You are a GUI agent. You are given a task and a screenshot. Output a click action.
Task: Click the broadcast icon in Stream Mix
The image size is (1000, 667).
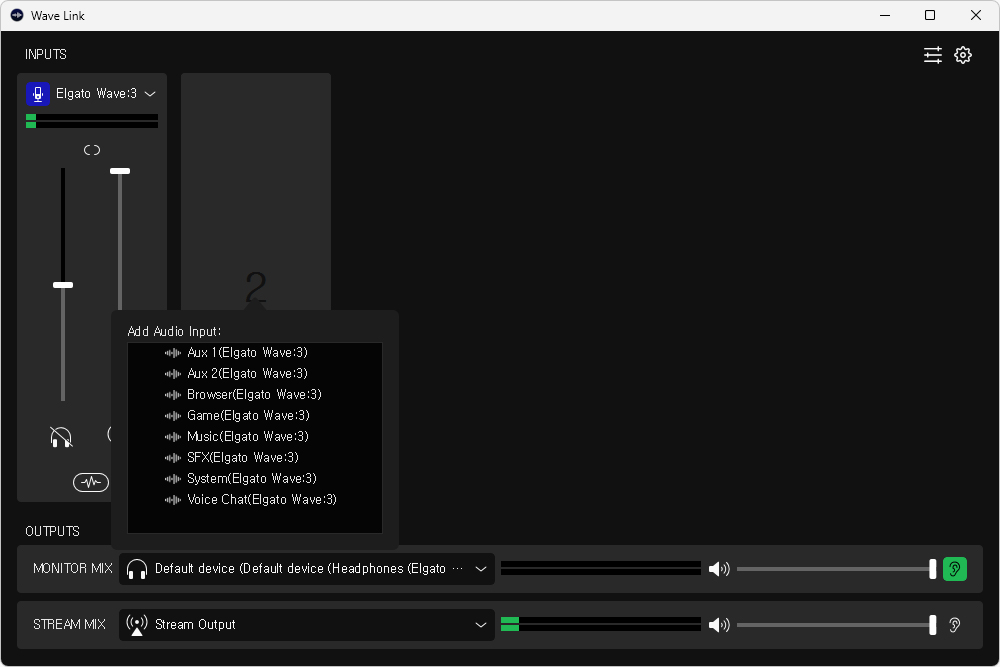point(136,625)
